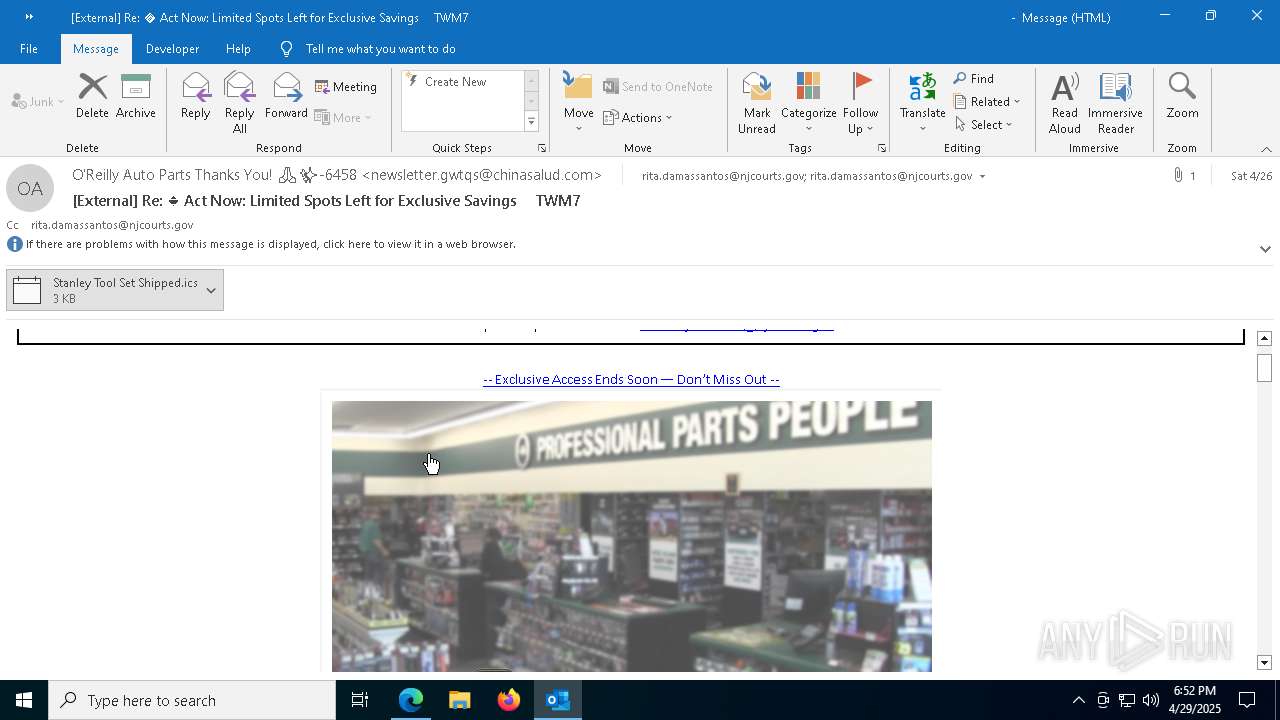
Task: Click Cc recipient rita.damassantos@njcourts.gov
Action: [112, 225]
